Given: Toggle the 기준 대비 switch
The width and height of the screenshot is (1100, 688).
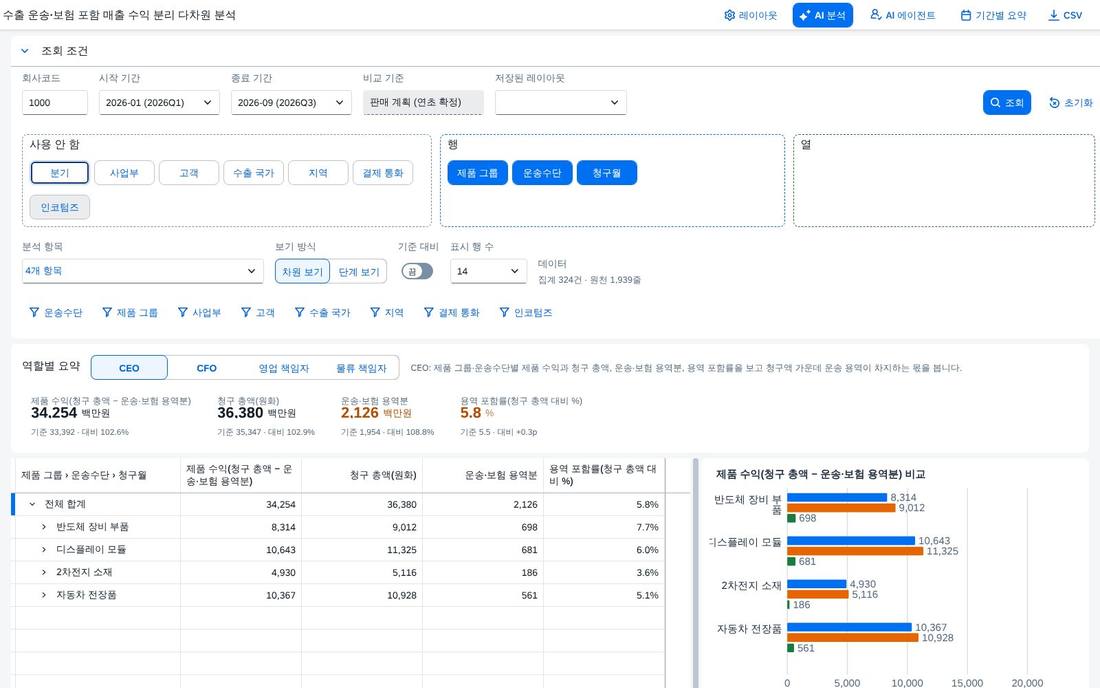Looking at the screenshot, I should (x=417, y=271).
